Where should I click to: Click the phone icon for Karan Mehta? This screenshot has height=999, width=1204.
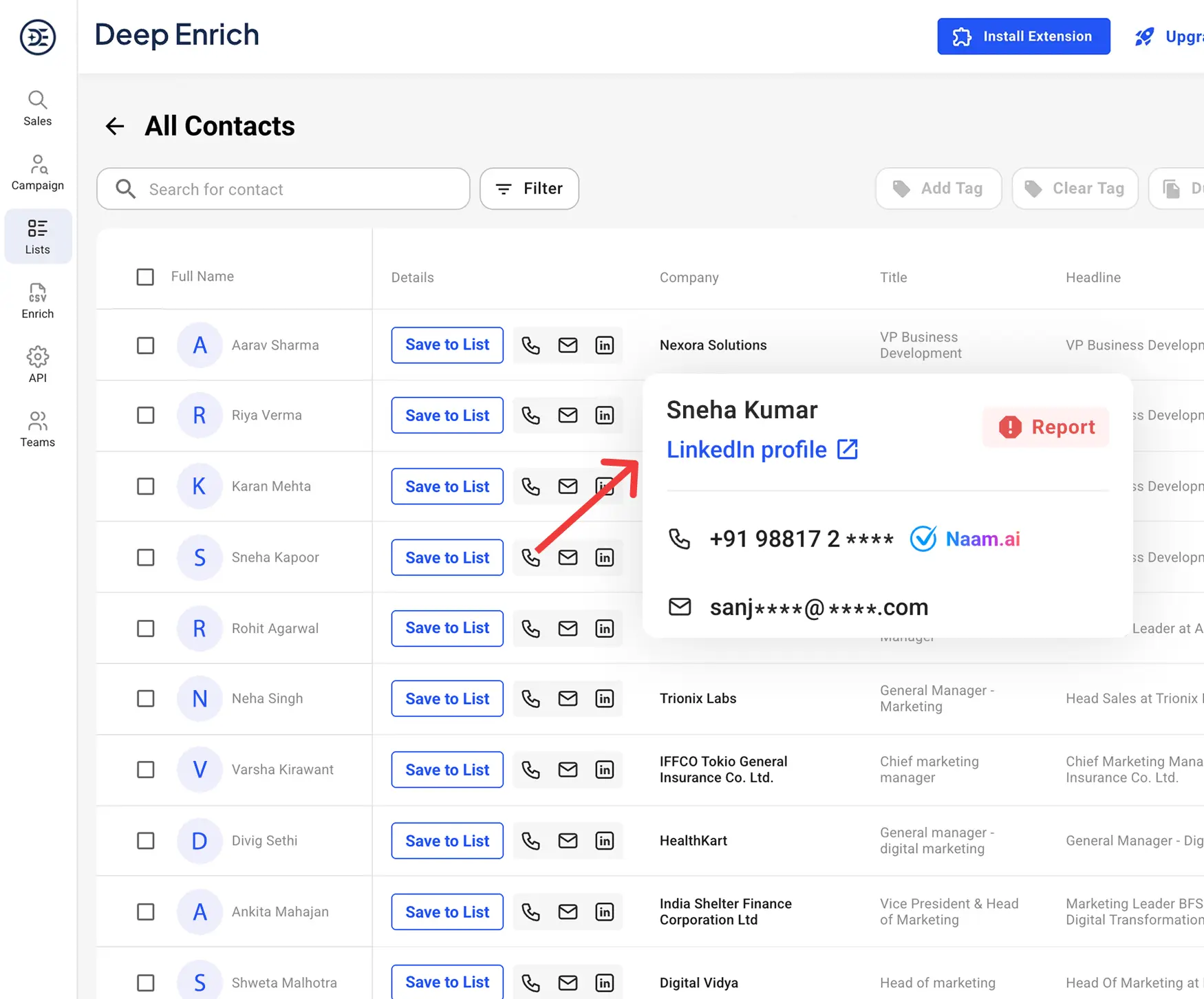[x=530, y=486]
